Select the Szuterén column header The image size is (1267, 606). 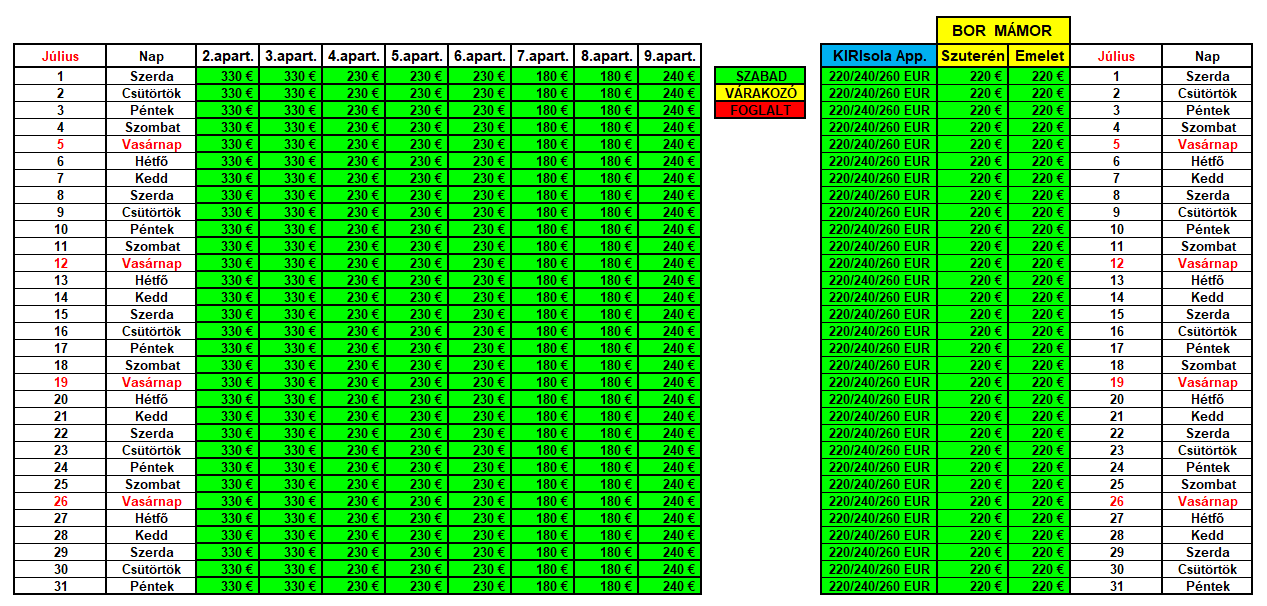pyautogui.click(x=972, y=56)
